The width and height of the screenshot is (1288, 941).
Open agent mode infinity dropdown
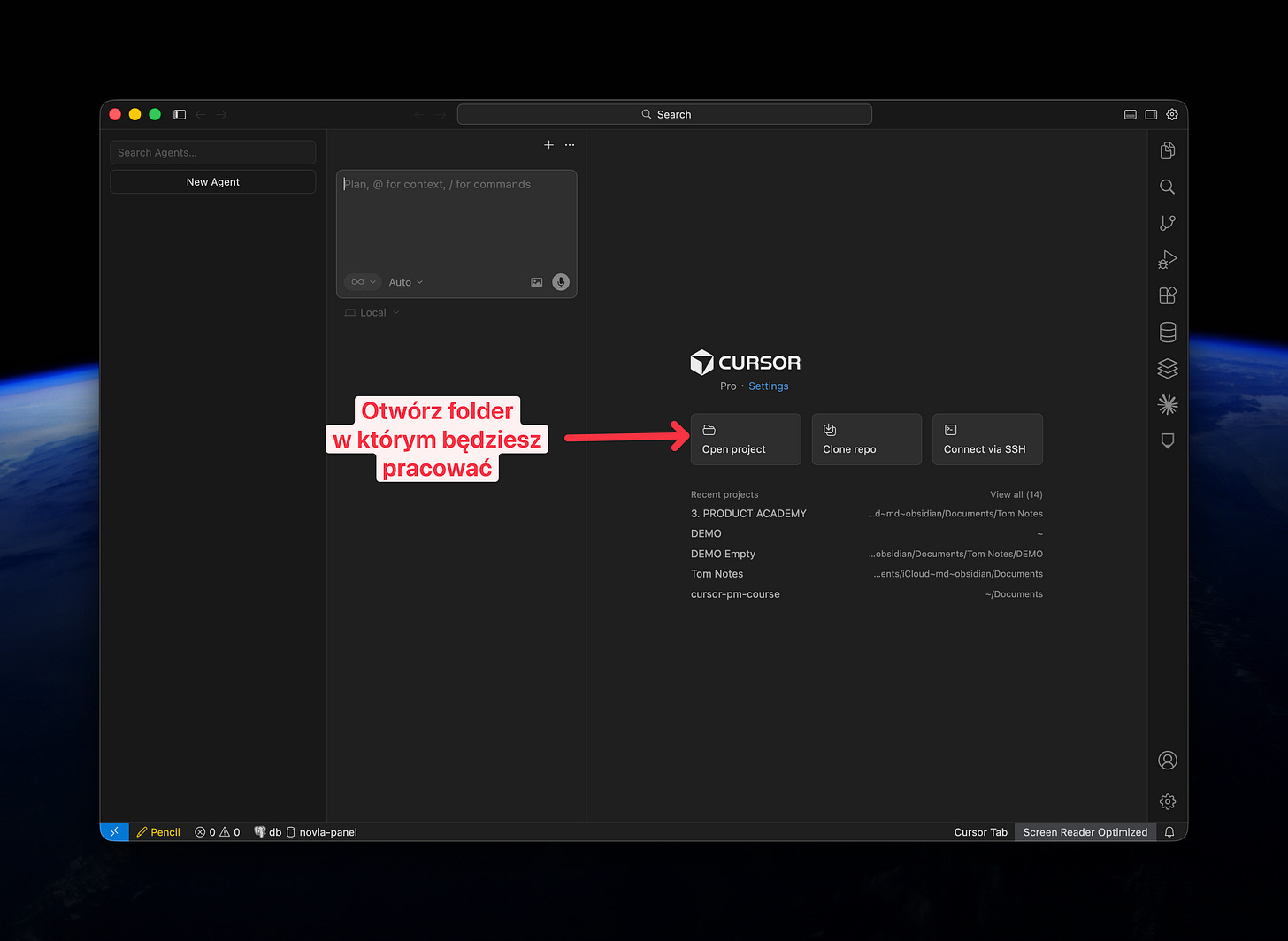point(363,282)
